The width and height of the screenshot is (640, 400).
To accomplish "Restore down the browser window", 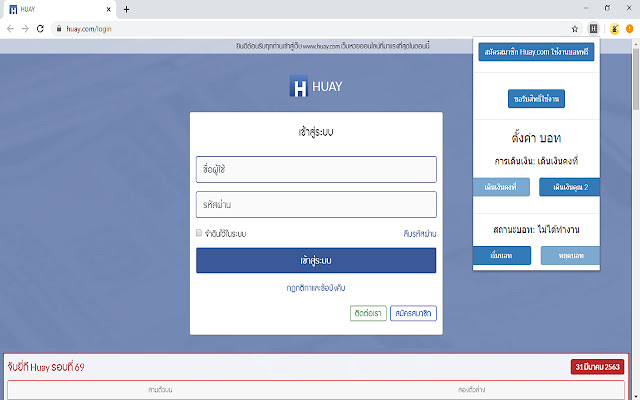I will pyautogui.click(x=607, y=8).
